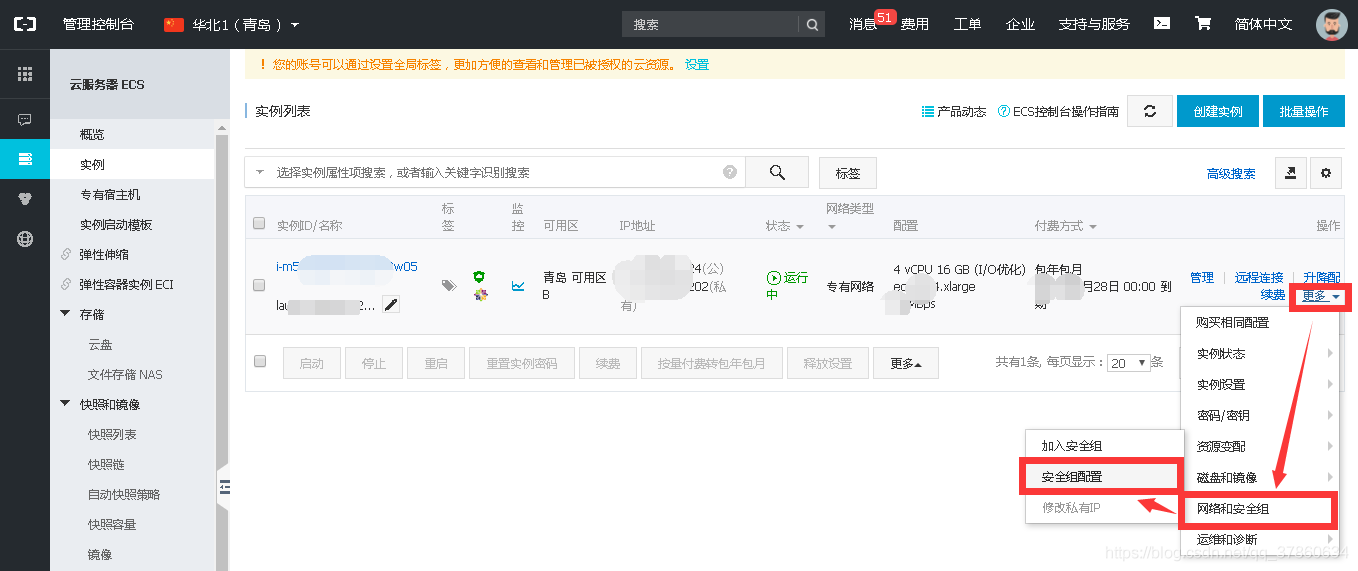This screenshot has height=571, width=1358.
Task: Click the instance tag icon
Action: 449,286
